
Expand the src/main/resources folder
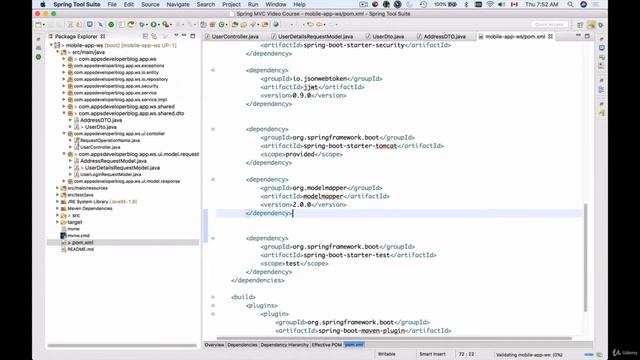[58, 188]
